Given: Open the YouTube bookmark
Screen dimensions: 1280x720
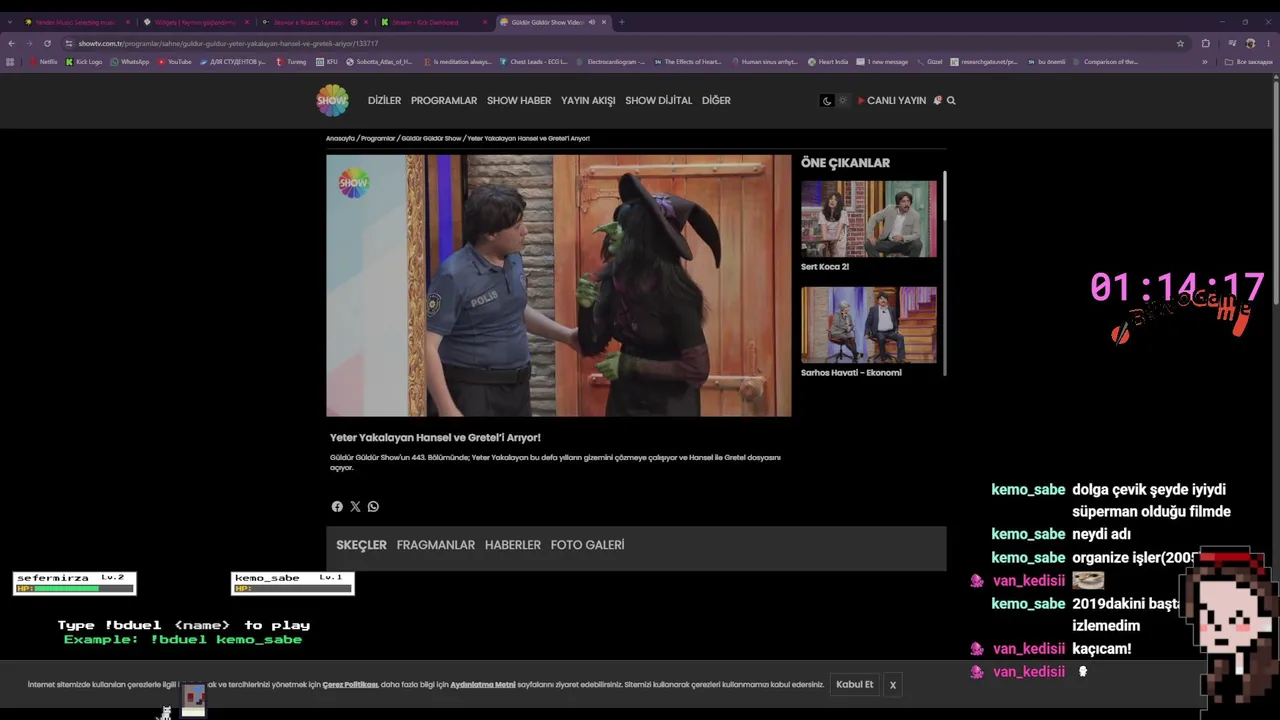Looking at the screenshot, I should click(175, 62).
